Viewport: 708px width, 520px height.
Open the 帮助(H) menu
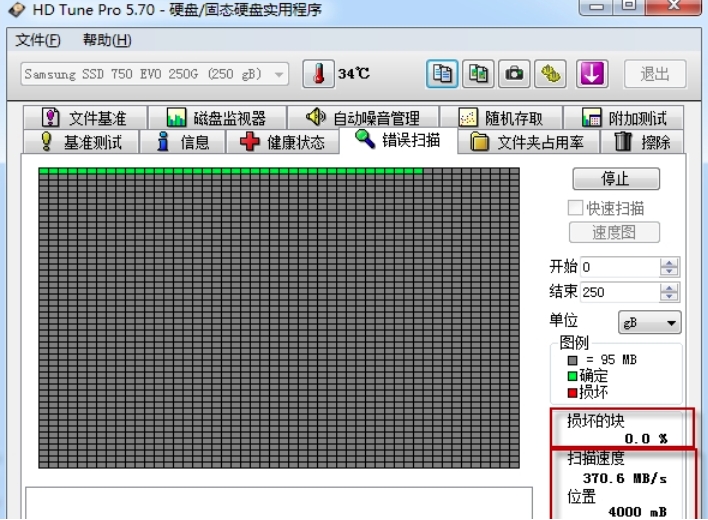point(107,40)
